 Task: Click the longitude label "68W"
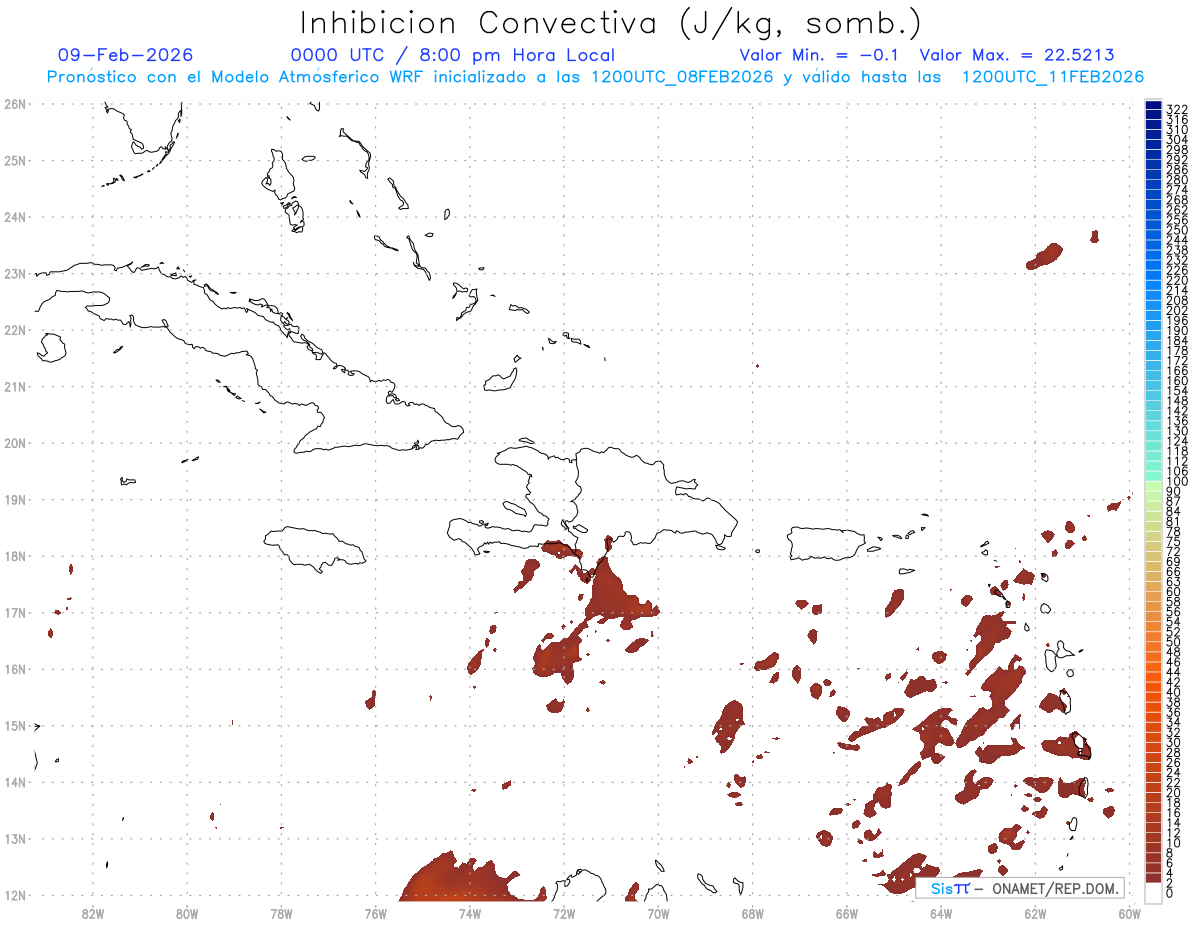[x=753, y=913]
